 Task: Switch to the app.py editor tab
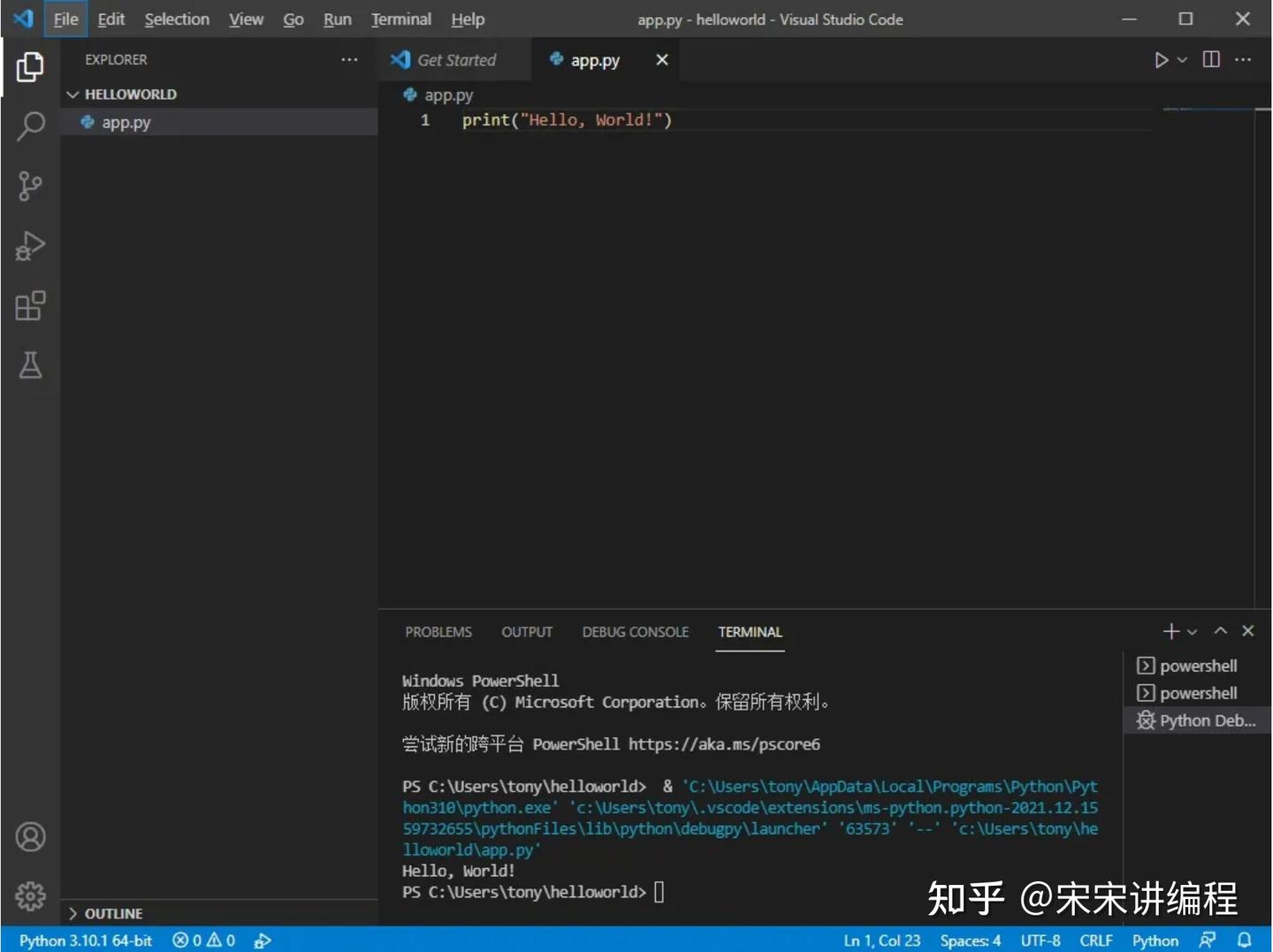click(594, 60)
